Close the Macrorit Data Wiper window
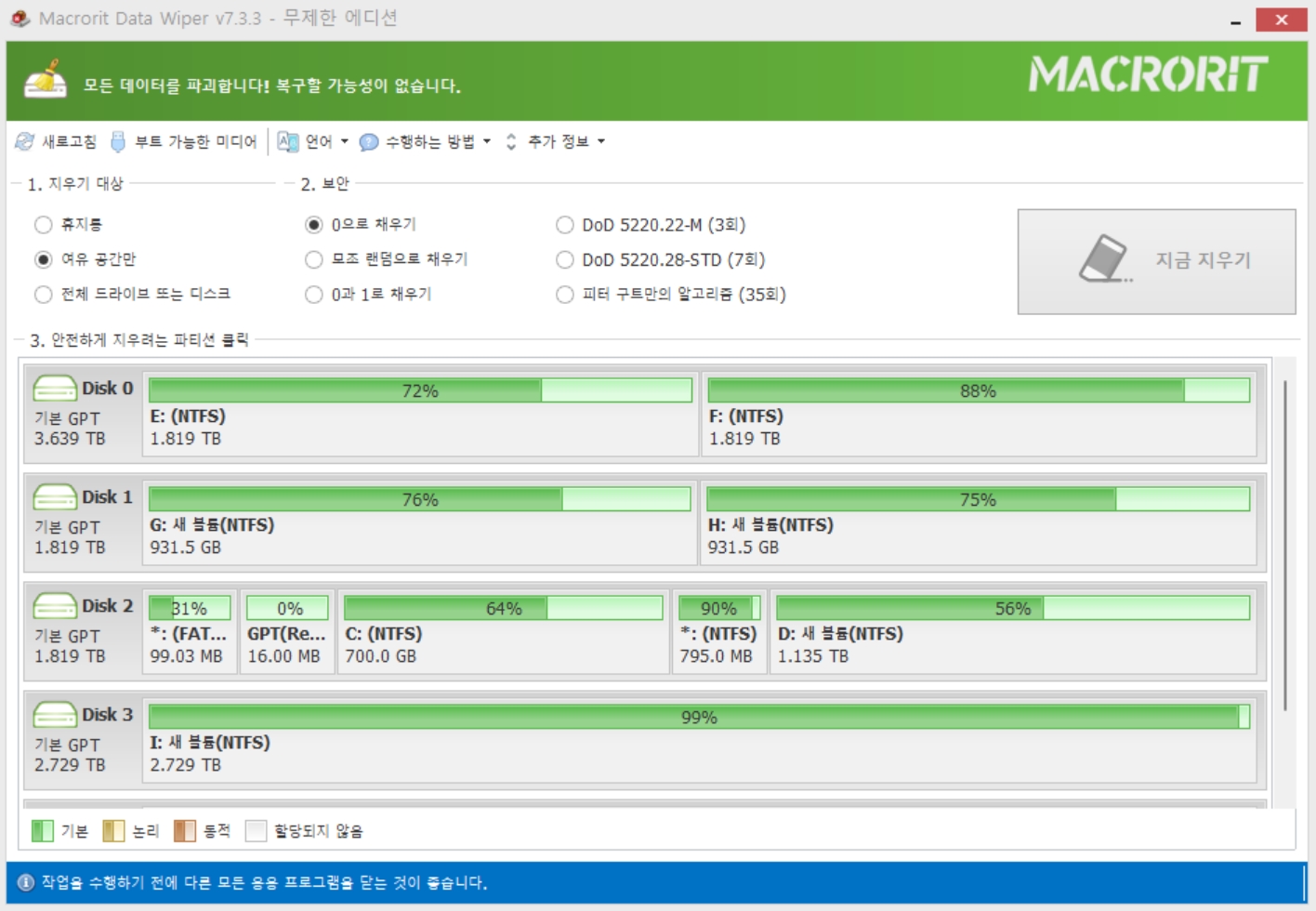The height and width of the screenshot is (911, 1316). 1282,20
